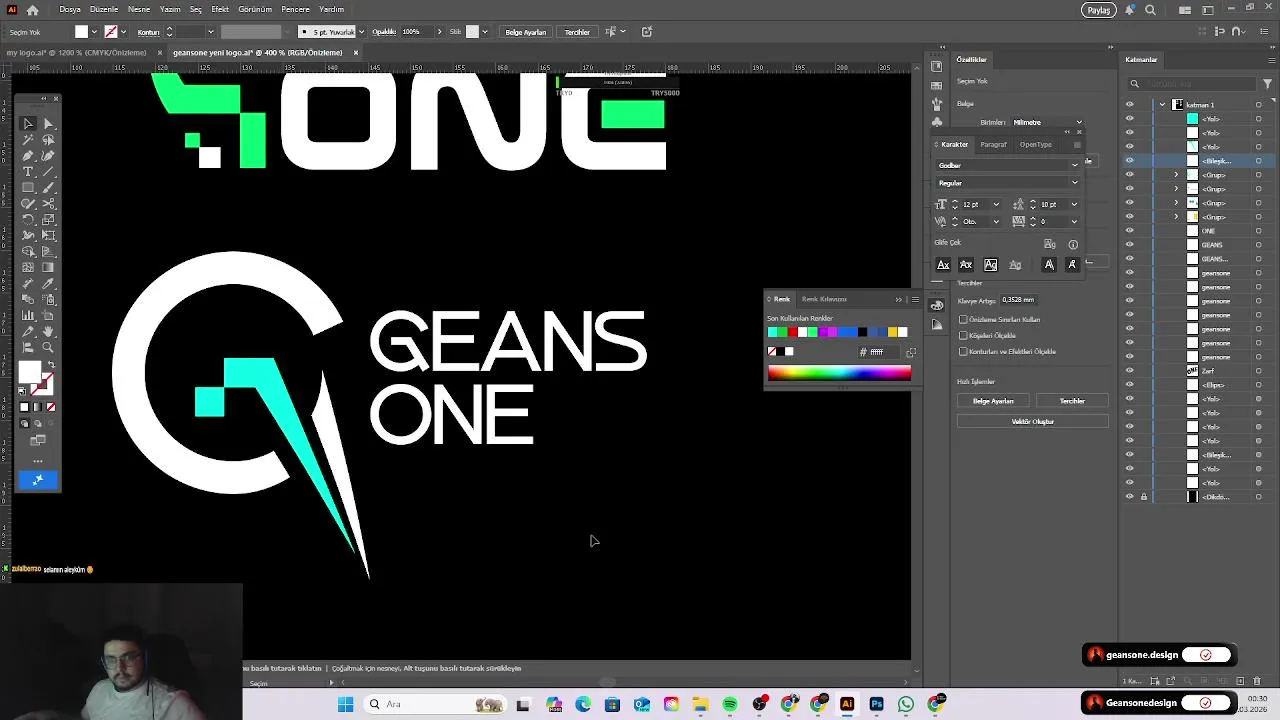
Task: Click the Paylaş share button
Action: [x=1099, y=10]
